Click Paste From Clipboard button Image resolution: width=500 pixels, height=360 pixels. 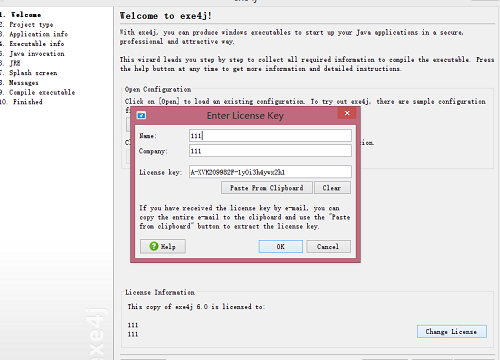(267, 188)
